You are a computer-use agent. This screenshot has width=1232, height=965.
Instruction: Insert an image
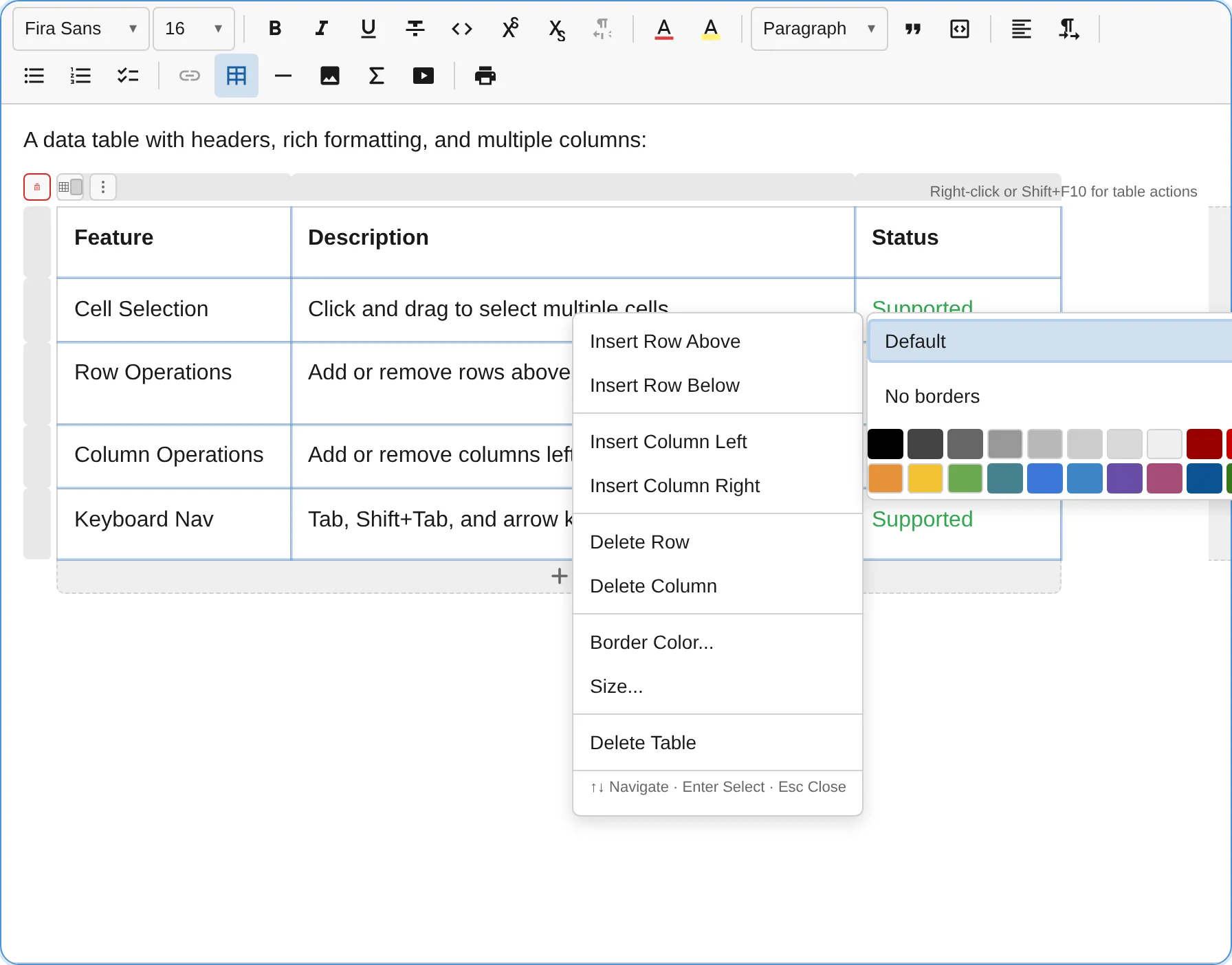point(330,76)
